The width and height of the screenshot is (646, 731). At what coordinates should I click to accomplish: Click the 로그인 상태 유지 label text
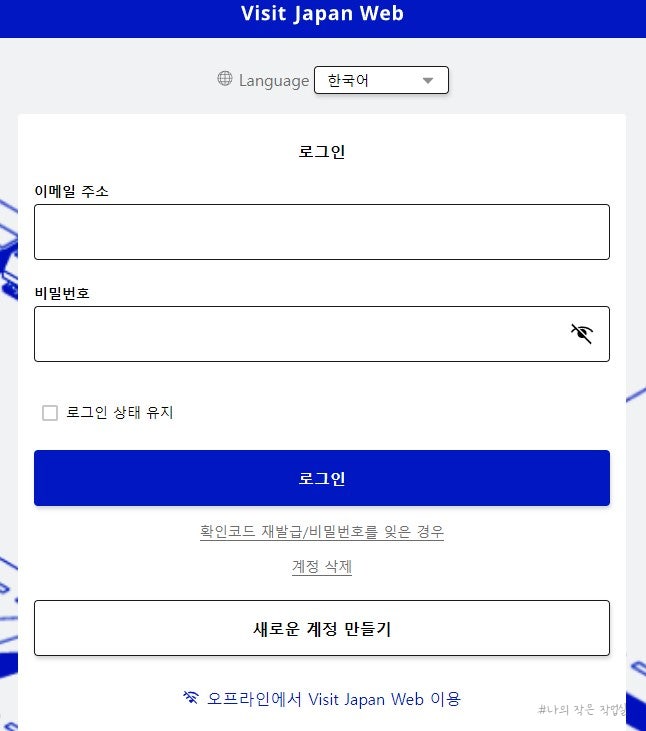[x=120, y=412]
